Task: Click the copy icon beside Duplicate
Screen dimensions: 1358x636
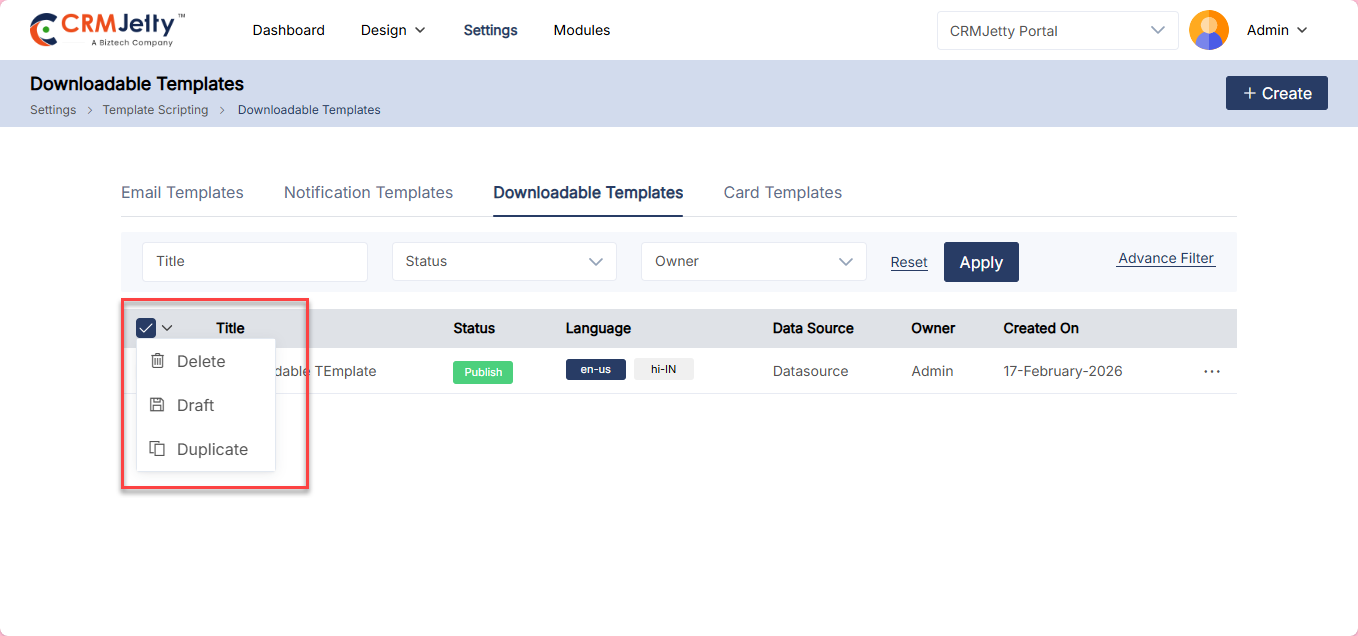Action: click(157, 449)
